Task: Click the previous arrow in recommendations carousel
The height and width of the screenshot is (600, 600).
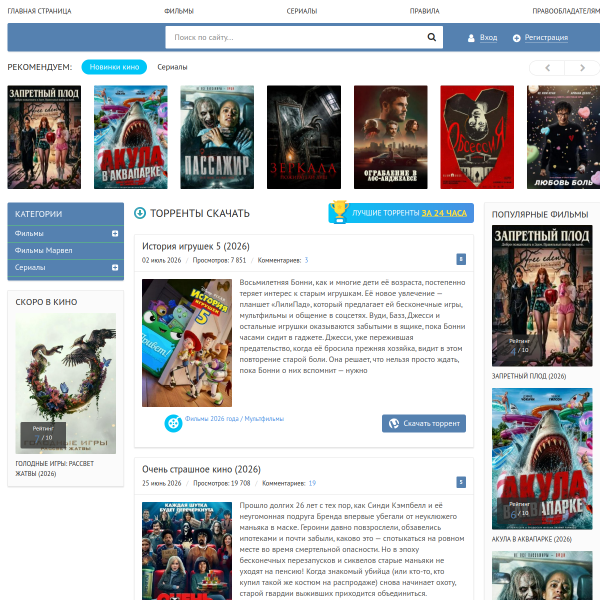Action: (x=547, y=68)
